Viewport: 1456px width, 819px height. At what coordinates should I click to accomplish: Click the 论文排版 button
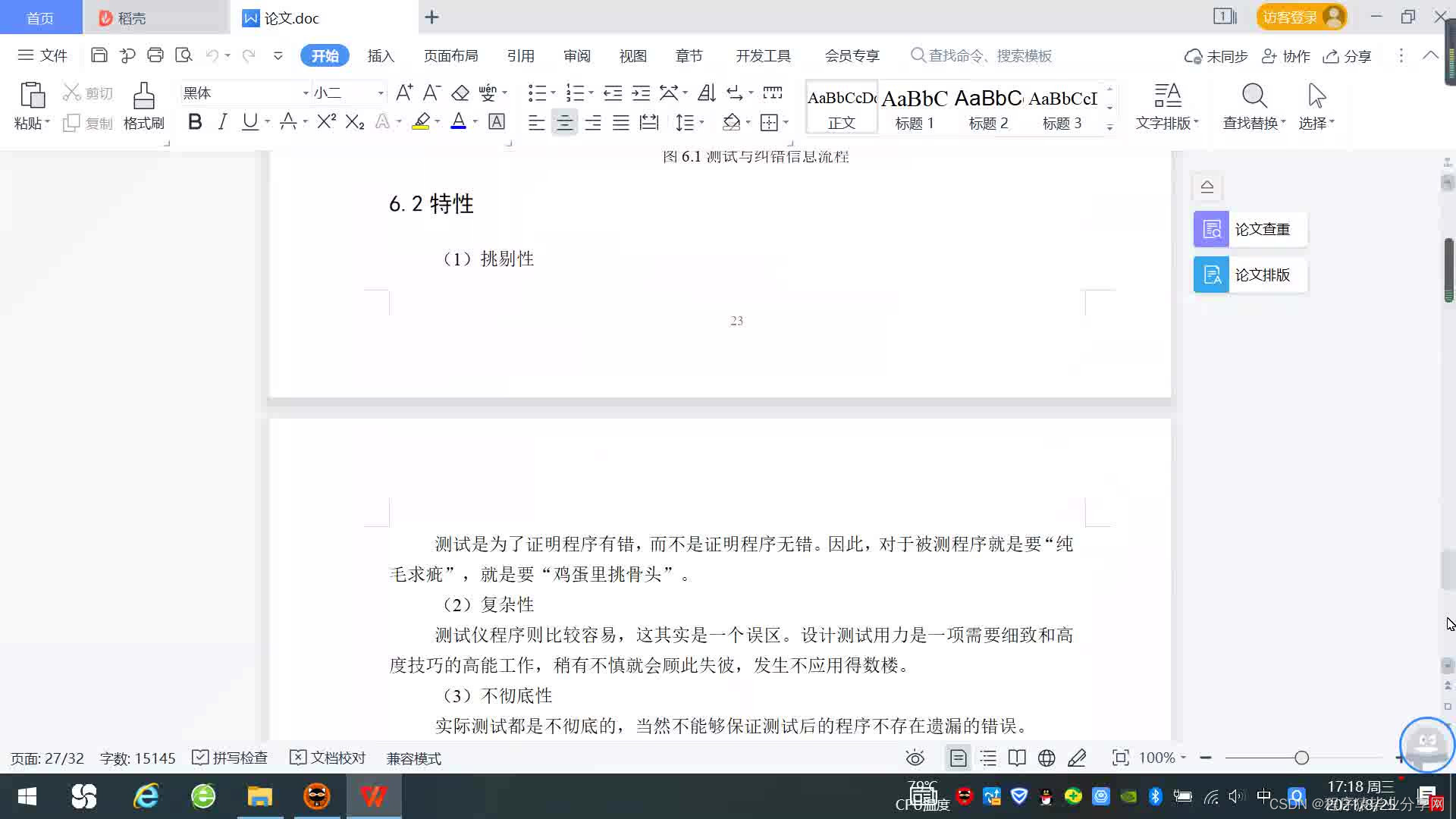(1250, 275)
